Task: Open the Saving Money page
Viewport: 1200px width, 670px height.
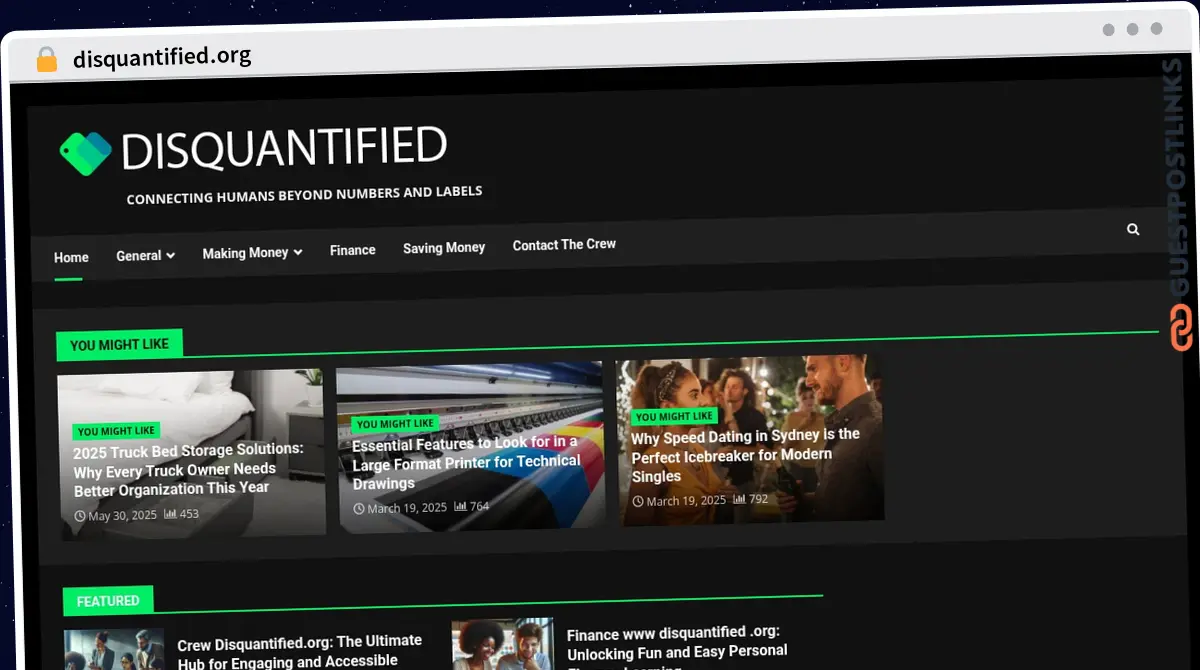Action: 444,247
